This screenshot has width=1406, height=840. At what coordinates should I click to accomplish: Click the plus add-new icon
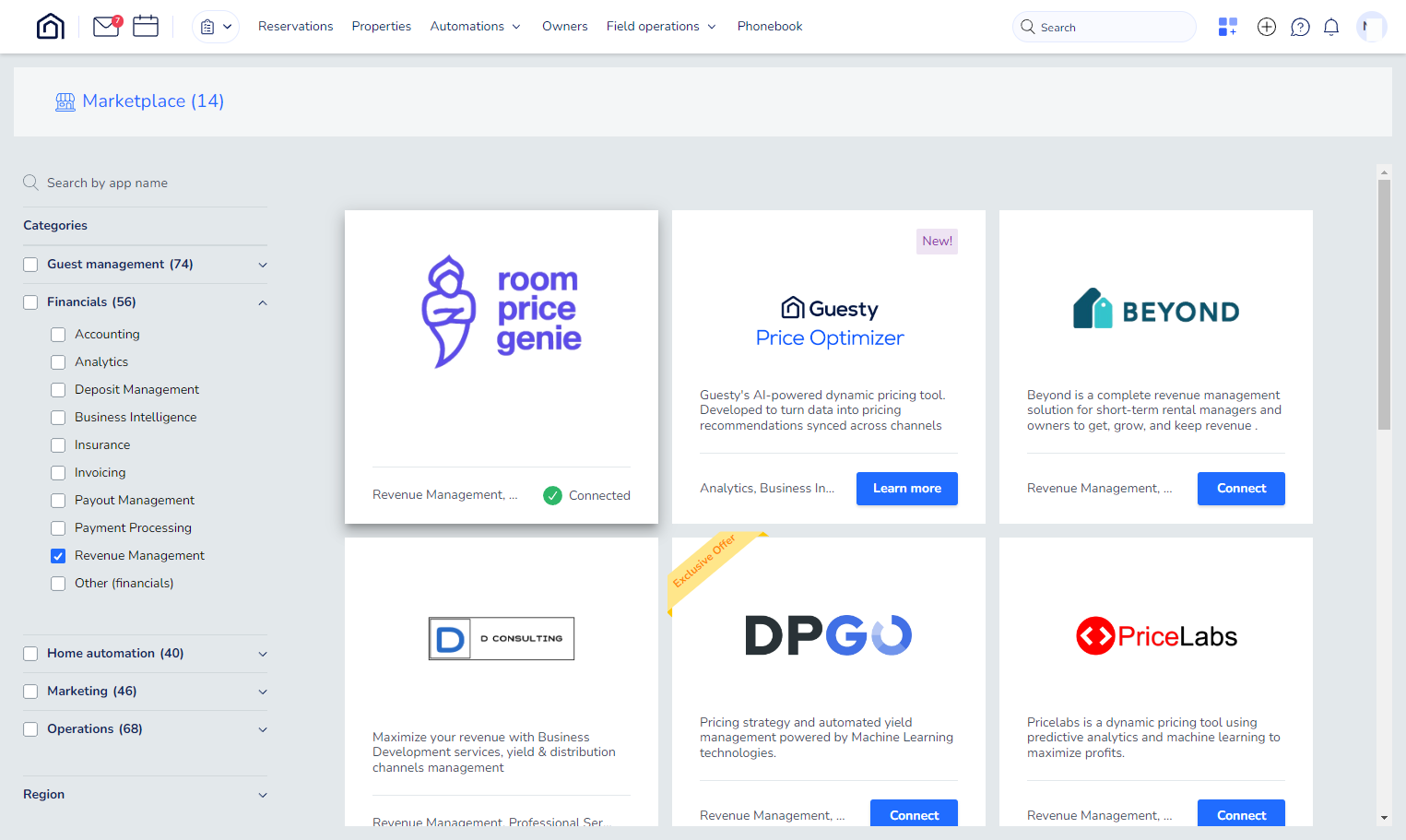1267,27
